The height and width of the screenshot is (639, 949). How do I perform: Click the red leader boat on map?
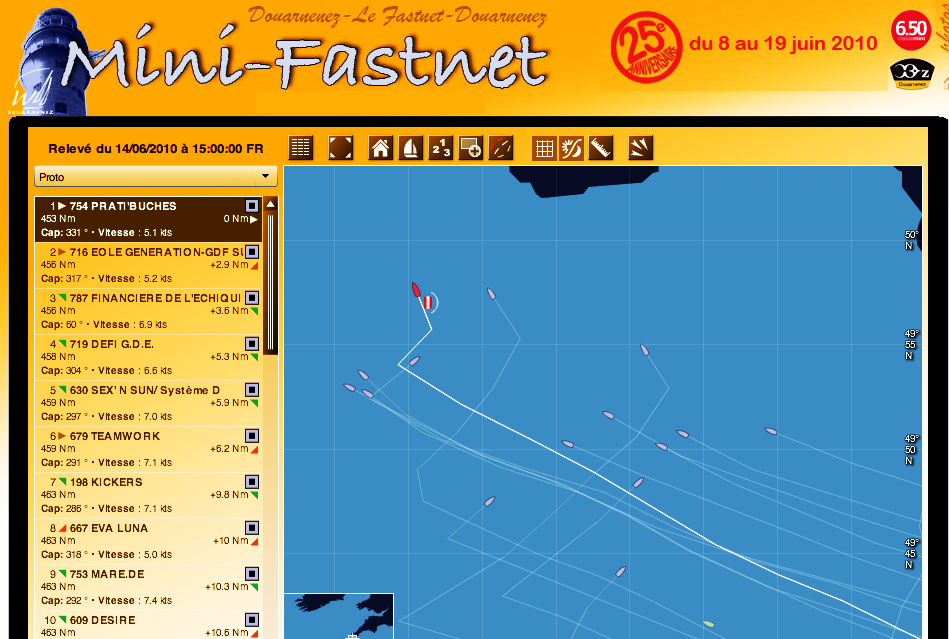[416, 290]
